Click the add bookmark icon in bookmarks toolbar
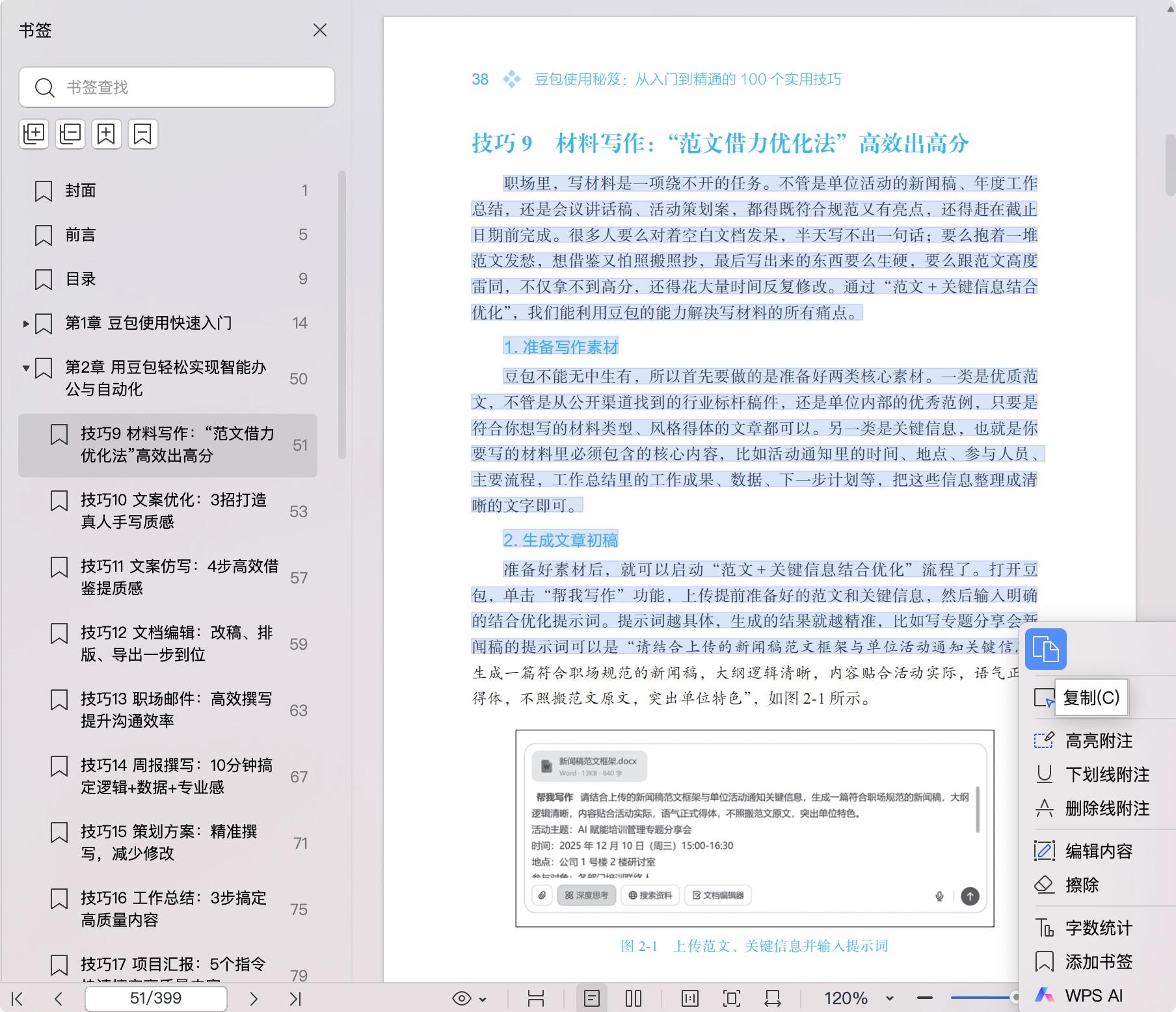The height and width of the screenshot is (1012, 1176). [x=106, y=134]
